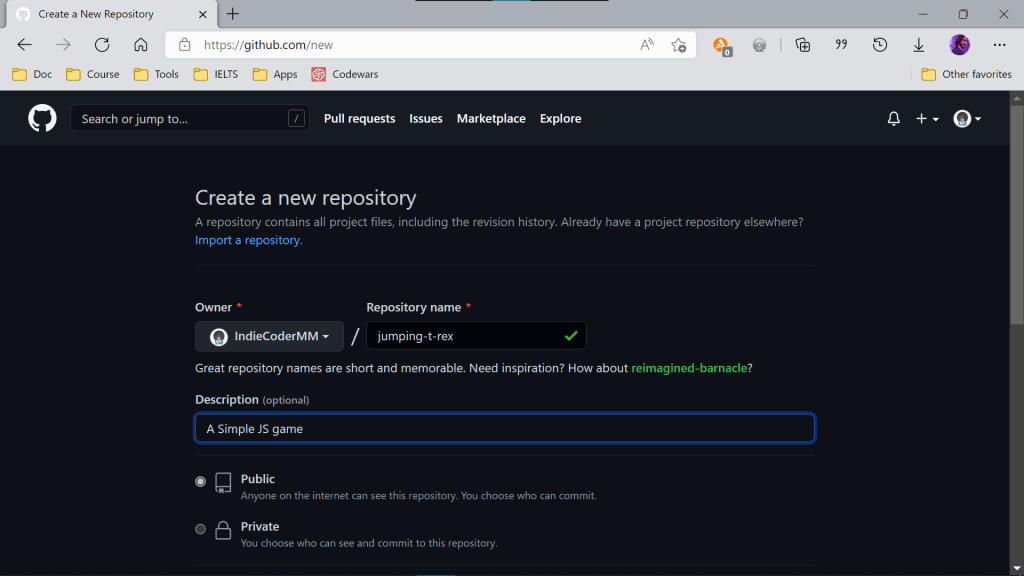The image size is (1024, 576).
Task: Go to the Marketplace page
Action: click(491, 119)
